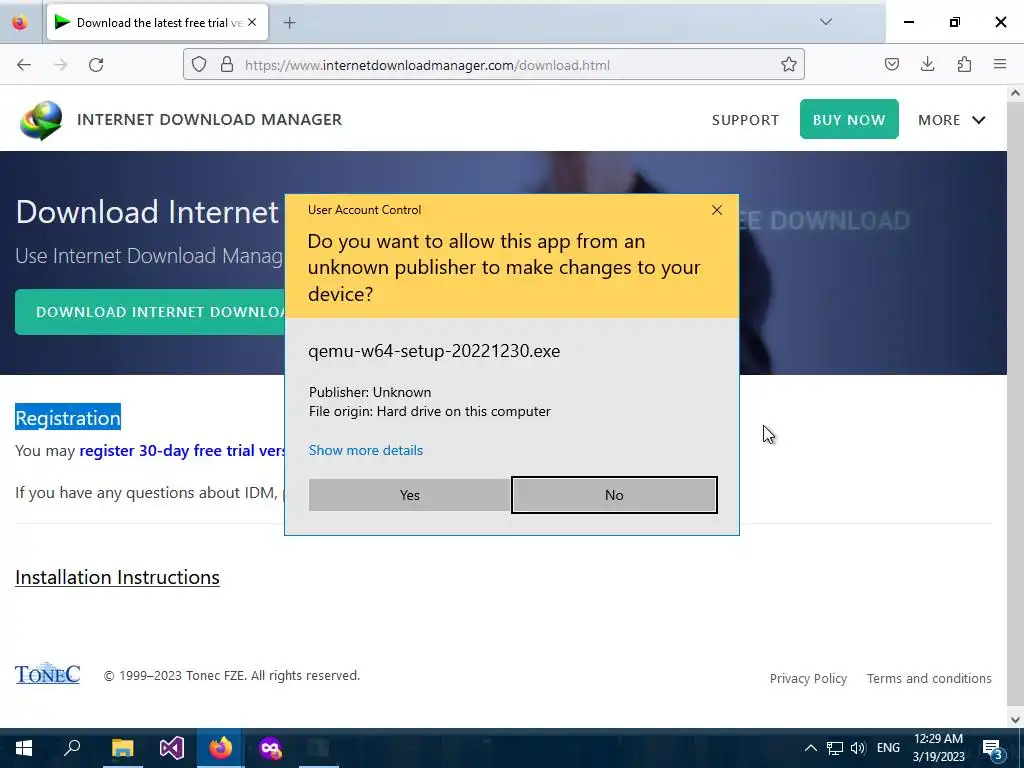Close the User Account Control dialog
This screenshot has height=768, width=1024.
pos(716,210)
